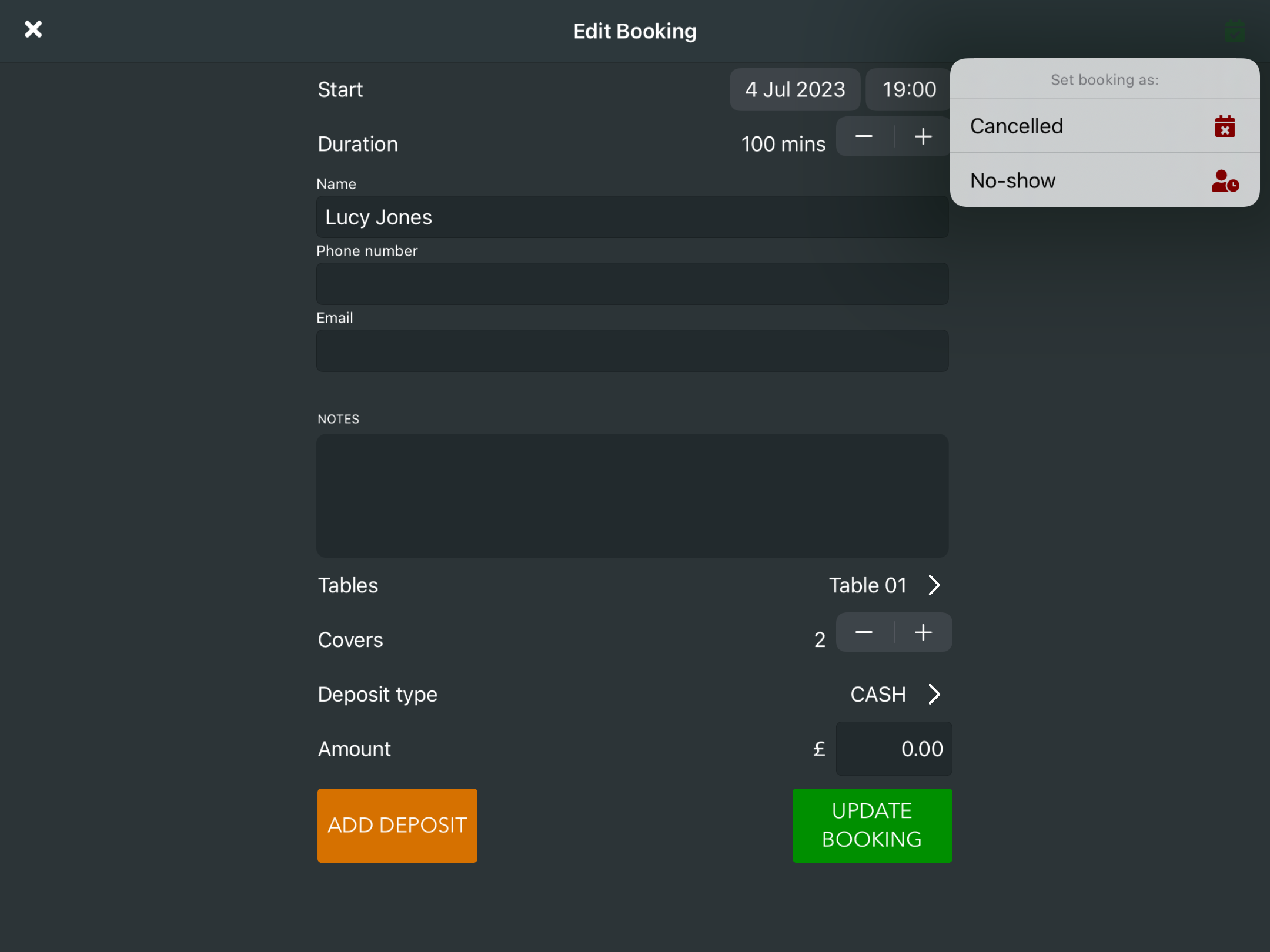Open the start date picker 4 Jul 2023
1270x952 pixels.
point(795,90)
